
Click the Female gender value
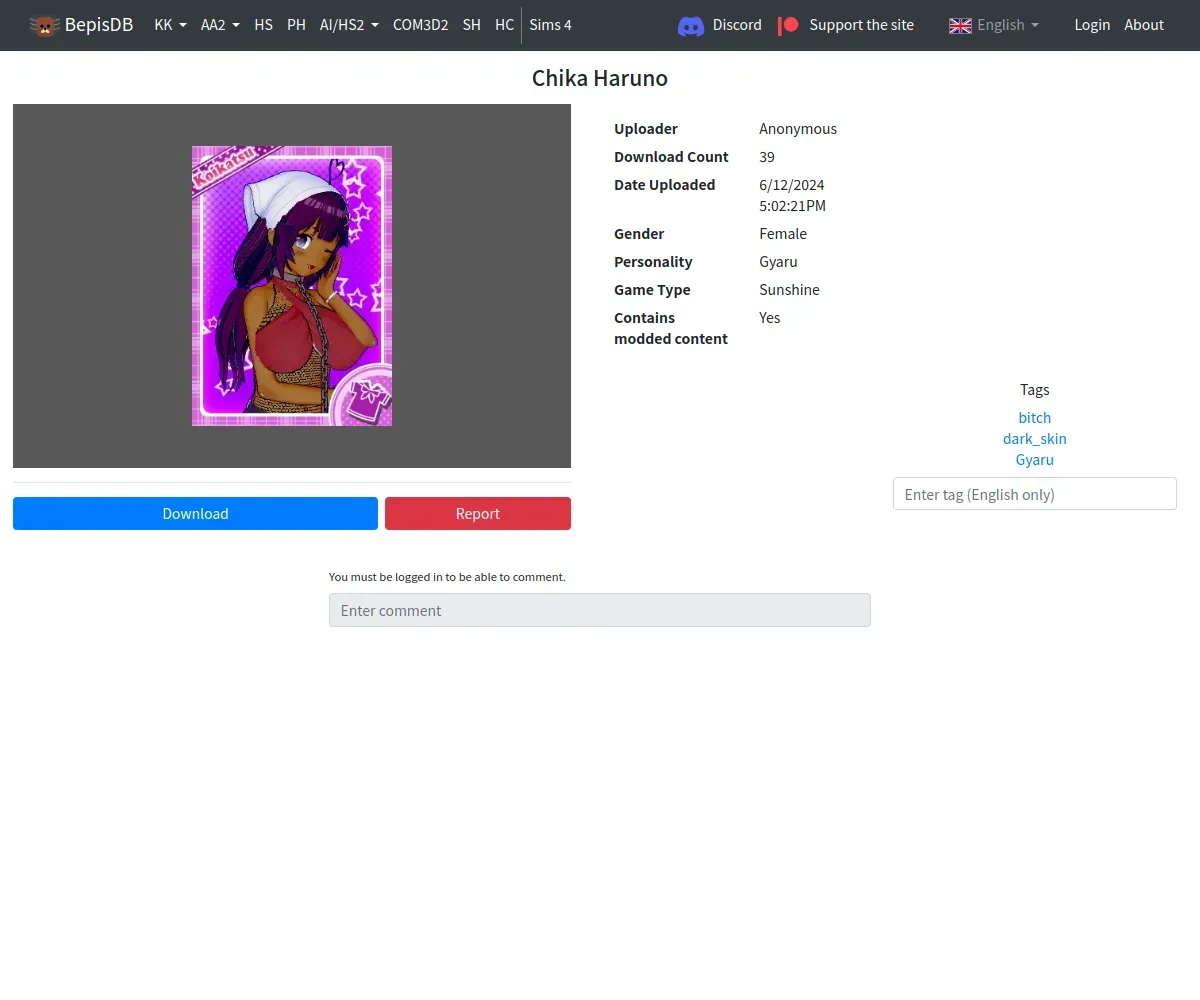(783, 234)
